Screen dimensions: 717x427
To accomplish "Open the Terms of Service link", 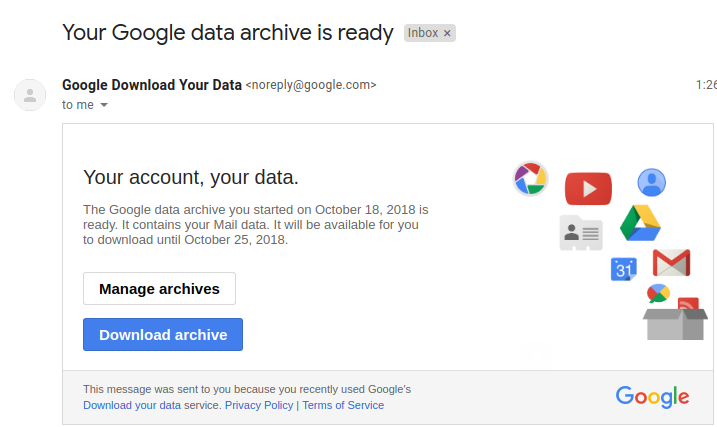I will [x=343, y=405].
